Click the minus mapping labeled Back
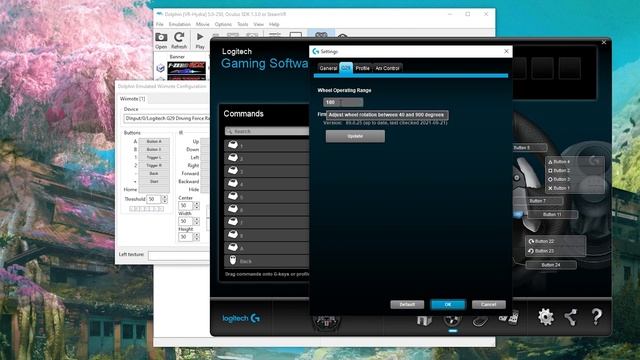Image resolution: width=640 pixels, height=360 pixels. click(x=154, y=173)
